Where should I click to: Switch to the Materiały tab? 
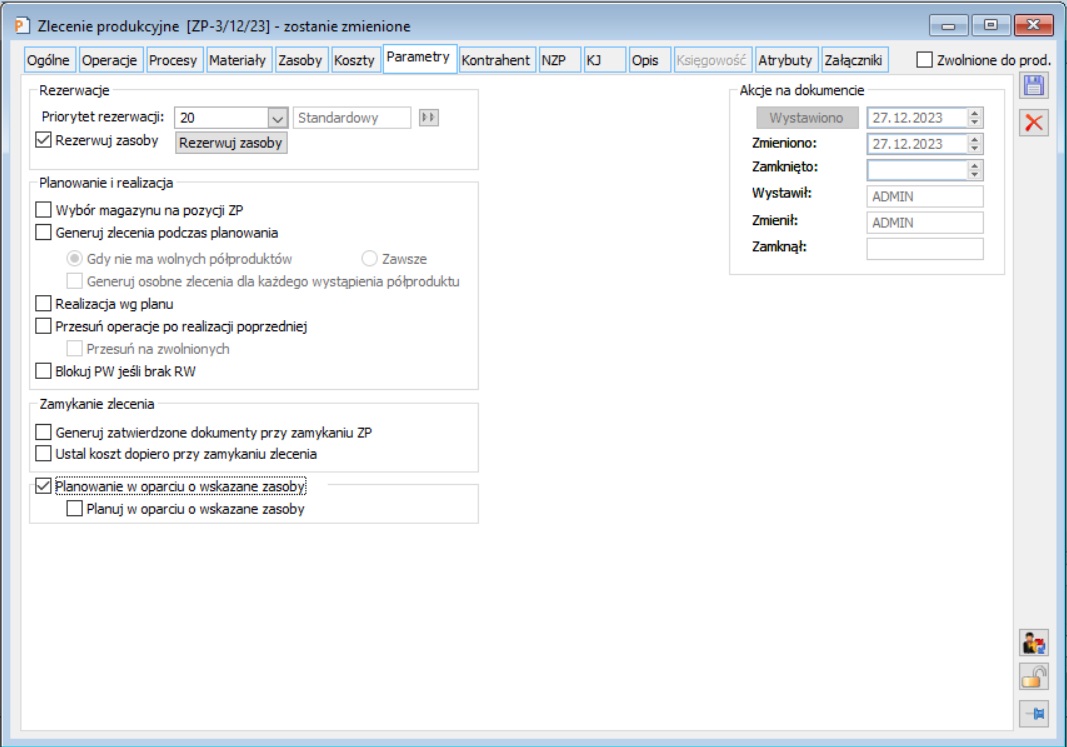pyautogui.click(x=237, y=60)
